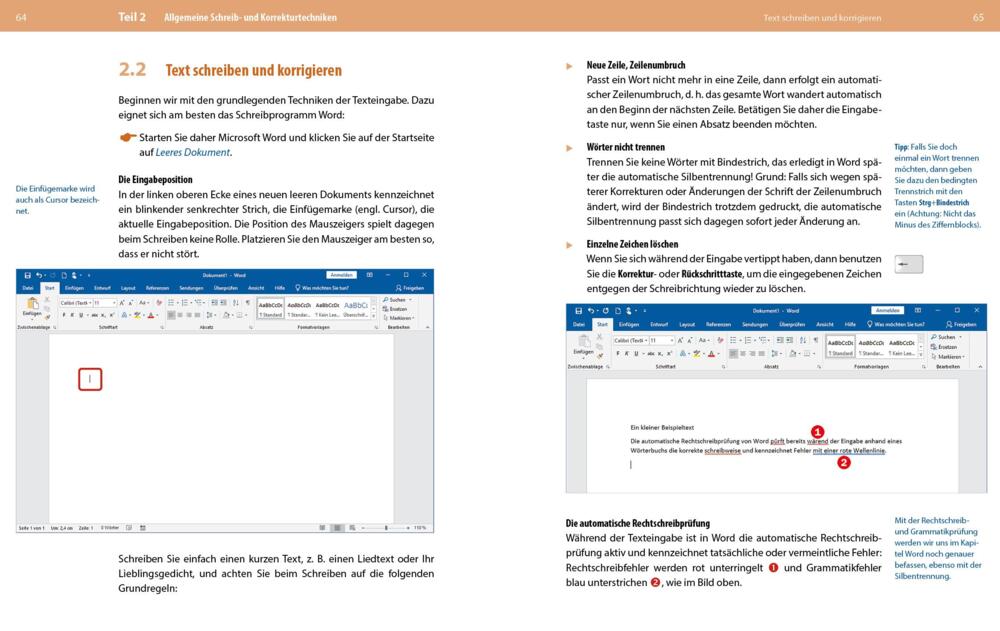The image size is (1000, 631).
Task: Click shading paint bucket icon in sample-text Word
Action: point(794,353)
